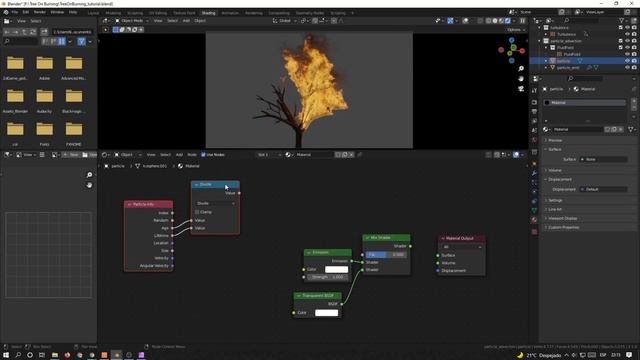Open the Tool properties tab icon
The width and height of the screenshot is (640, 360).
click(534, 91)
